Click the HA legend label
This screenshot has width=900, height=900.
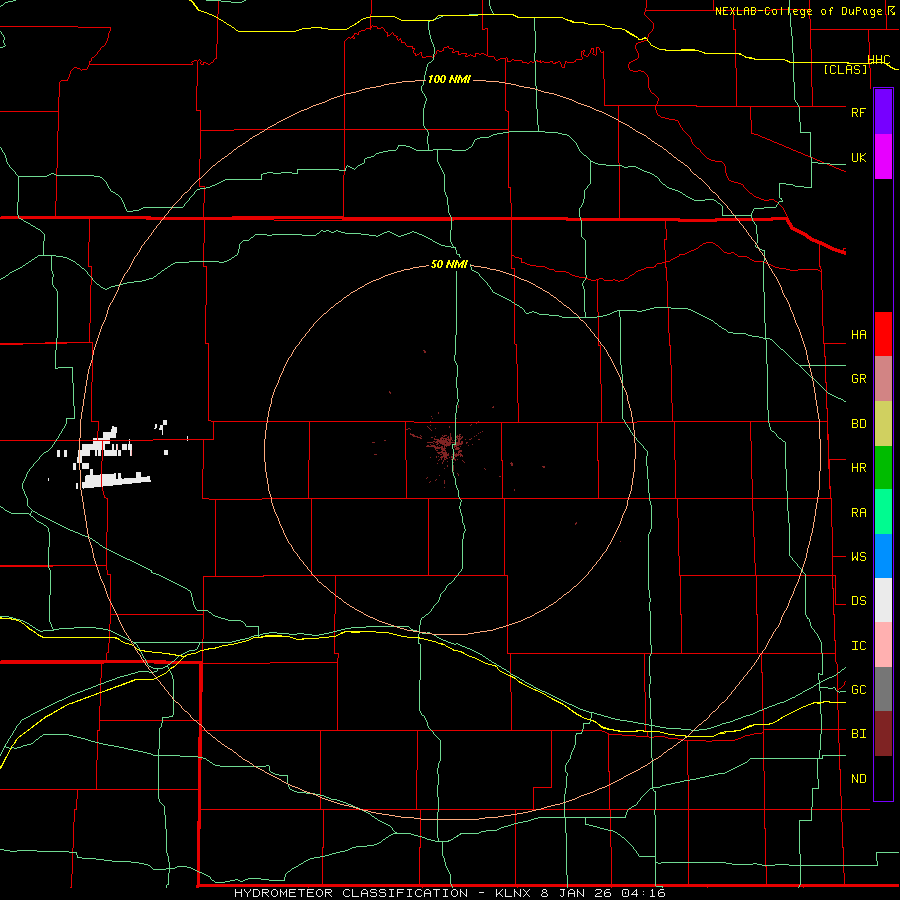[x=858, y=335]
